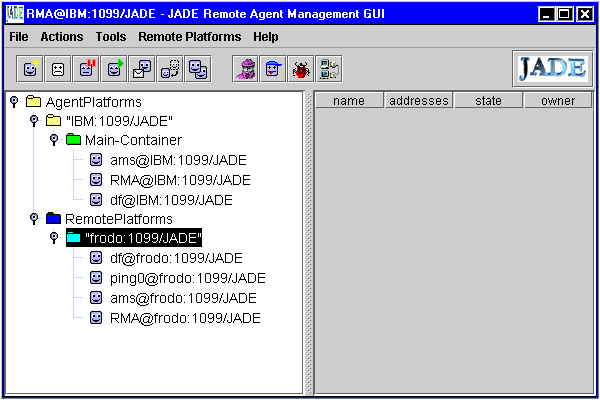Open the Actions menu
The height and width of the screenshot is (400, 600).
pos(62,36)
